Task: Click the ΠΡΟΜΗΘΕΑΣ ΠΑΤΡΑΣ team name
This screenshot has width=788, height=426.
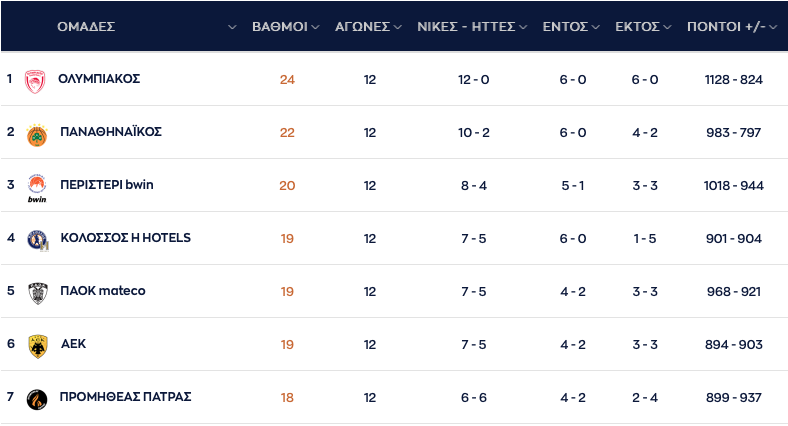Action: click(x=125, y=397)
